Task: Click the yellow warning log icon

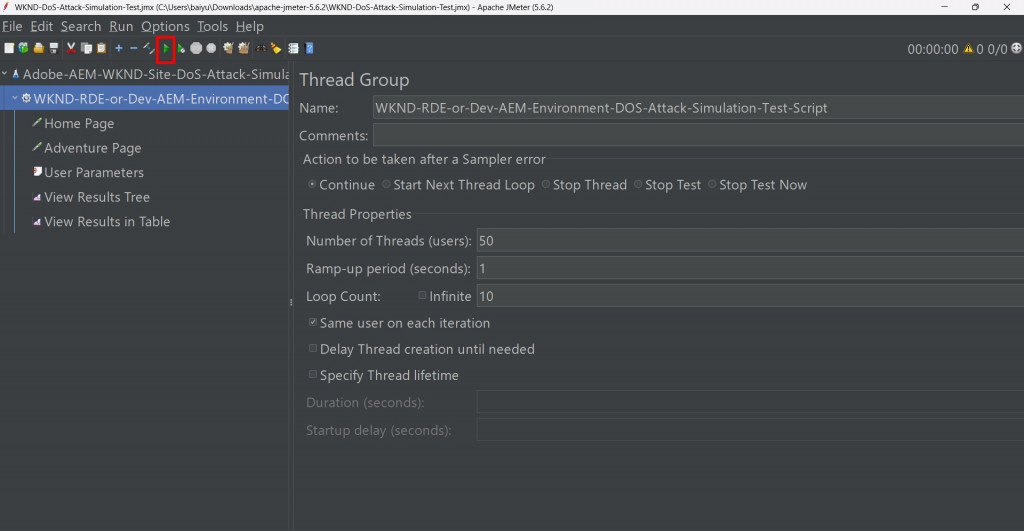Action: click(968, 48)
